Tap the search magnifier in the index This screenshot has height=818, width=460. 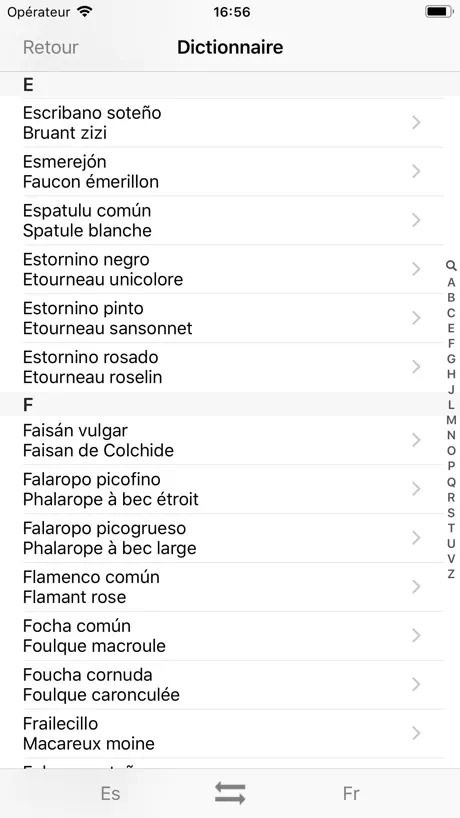(x=451, y=267)
